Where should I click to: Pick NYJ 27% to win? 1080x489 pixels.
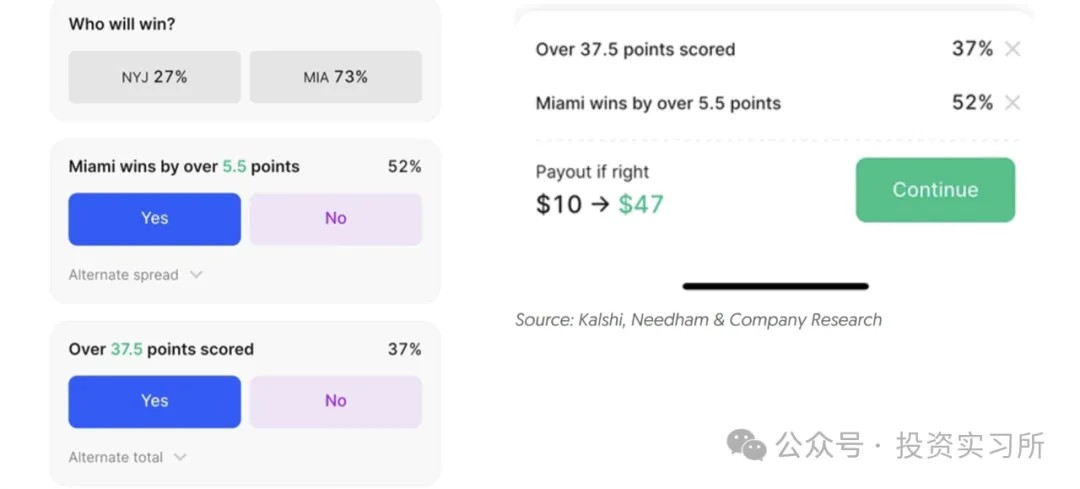point(154,77)
